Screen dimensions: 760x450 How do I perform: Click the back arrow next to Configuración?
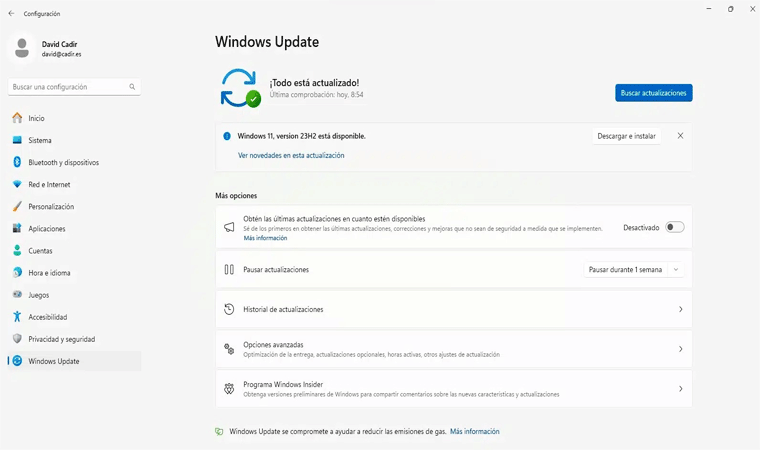pos(11,14)
